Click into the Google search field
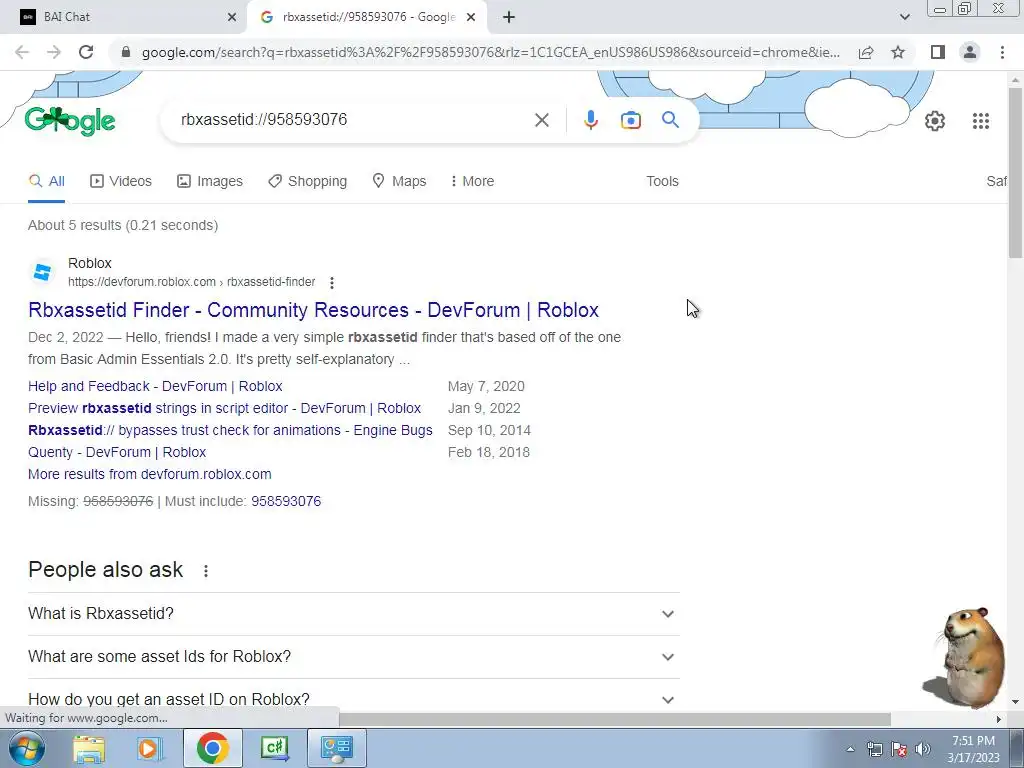Image resolution: width=1024 pixels, height=768 pixels. tap(353, 120)
